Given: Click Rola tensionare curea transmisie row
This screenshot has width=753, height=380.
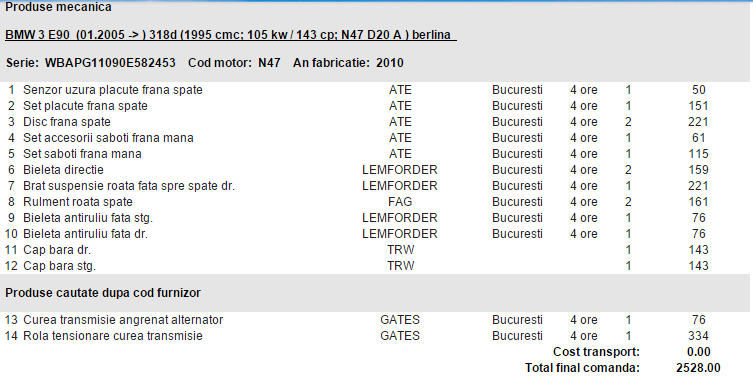Looking at the screenshot, I should pos(375,336).
